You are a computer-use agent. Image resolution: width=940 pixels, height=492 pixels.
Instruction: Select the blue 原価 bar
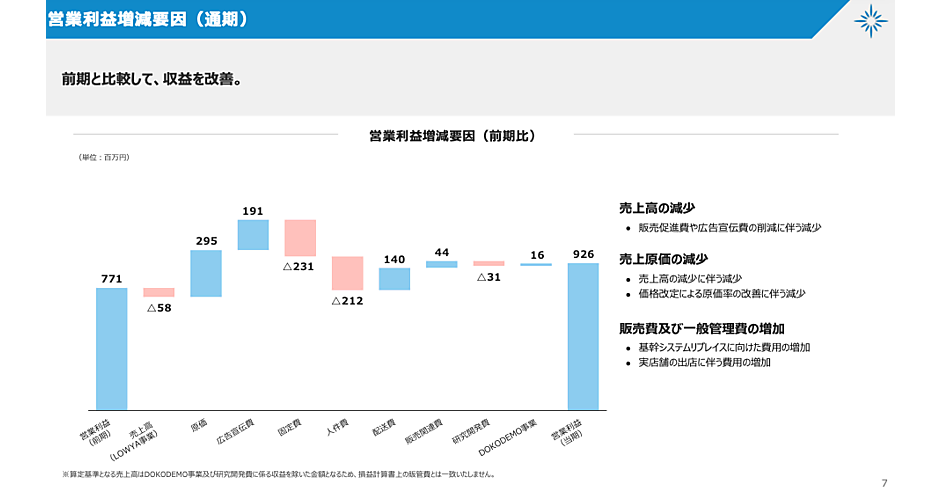(x=206, y=273)
